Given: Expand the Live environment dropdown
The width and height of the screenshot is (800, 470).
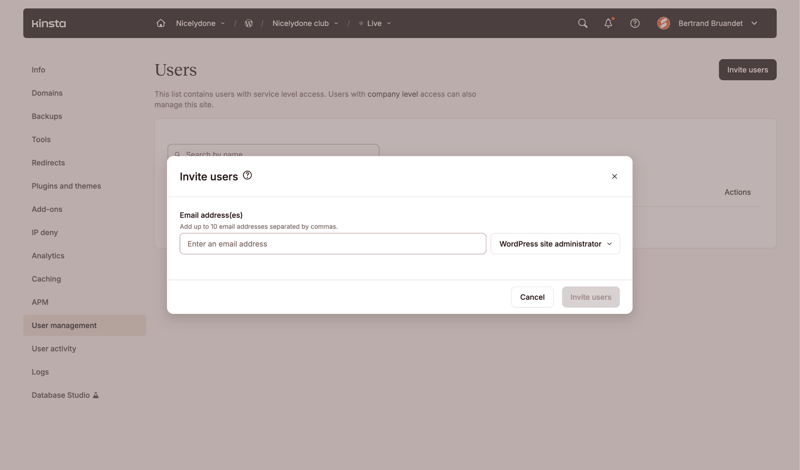Looking at the screenshot, I should (375, 23).
